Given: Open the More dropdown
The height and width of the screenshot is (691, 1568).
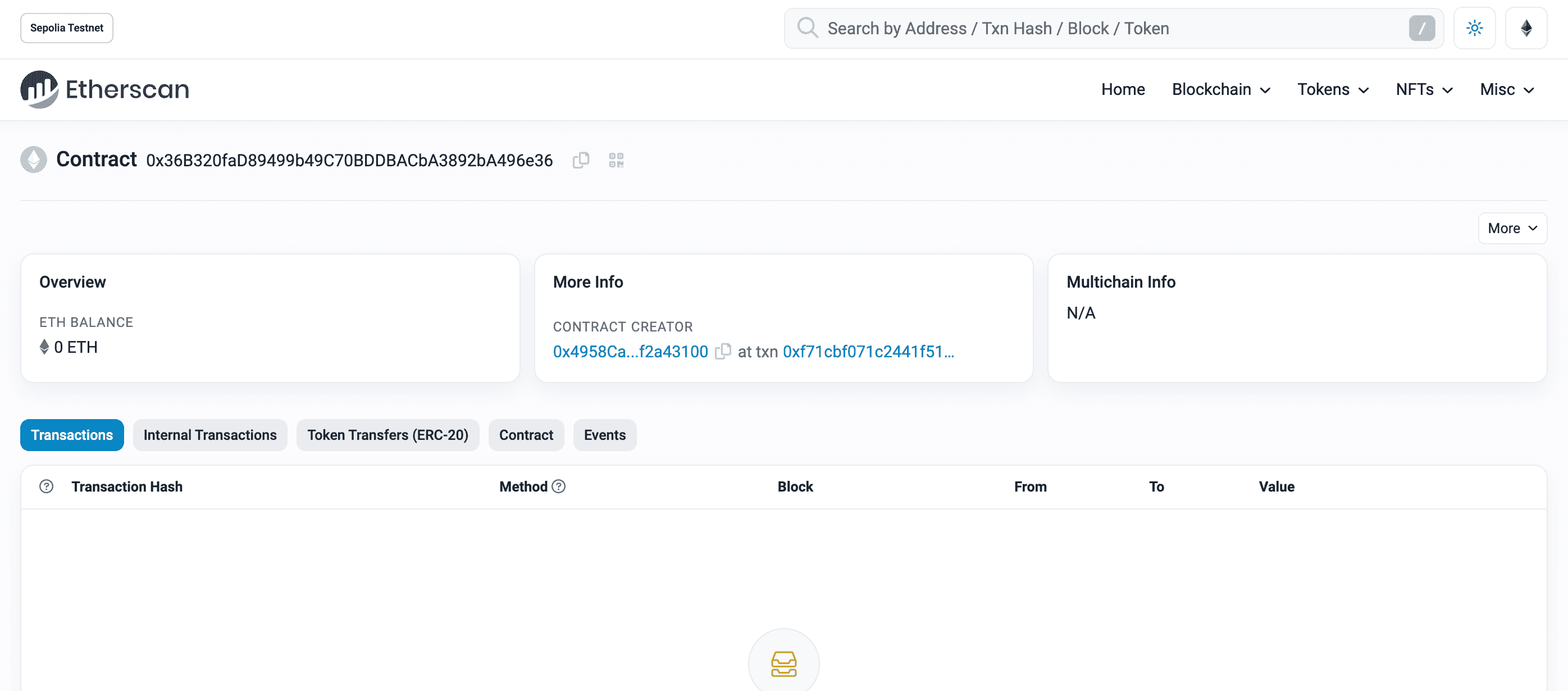Looking at the screenshot, I should tap(1512, 228).
